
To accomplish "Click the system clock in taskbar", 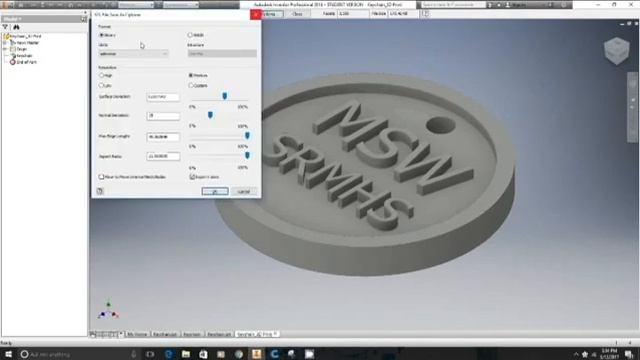I will click(x=609, y=354).
